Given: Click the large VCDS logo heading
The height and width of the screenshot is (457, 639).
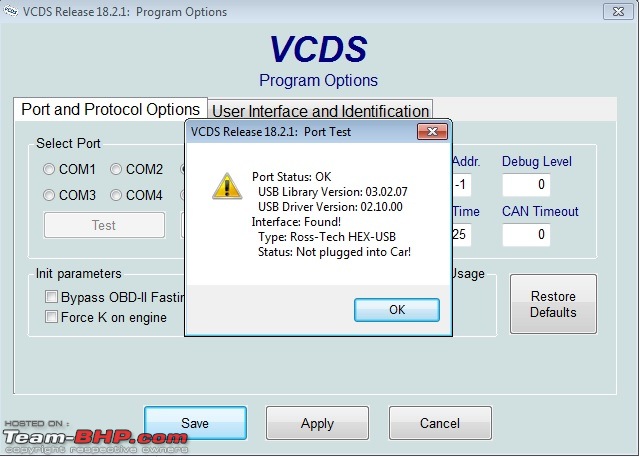Looking at the screenshot, I should tap(318, 49).
